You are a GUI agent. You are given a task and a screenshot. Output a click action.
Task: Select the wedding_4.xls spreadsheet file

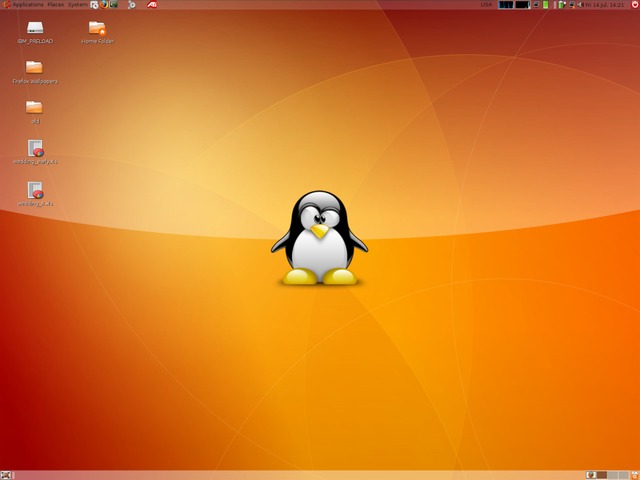click(x=35, y=189)
